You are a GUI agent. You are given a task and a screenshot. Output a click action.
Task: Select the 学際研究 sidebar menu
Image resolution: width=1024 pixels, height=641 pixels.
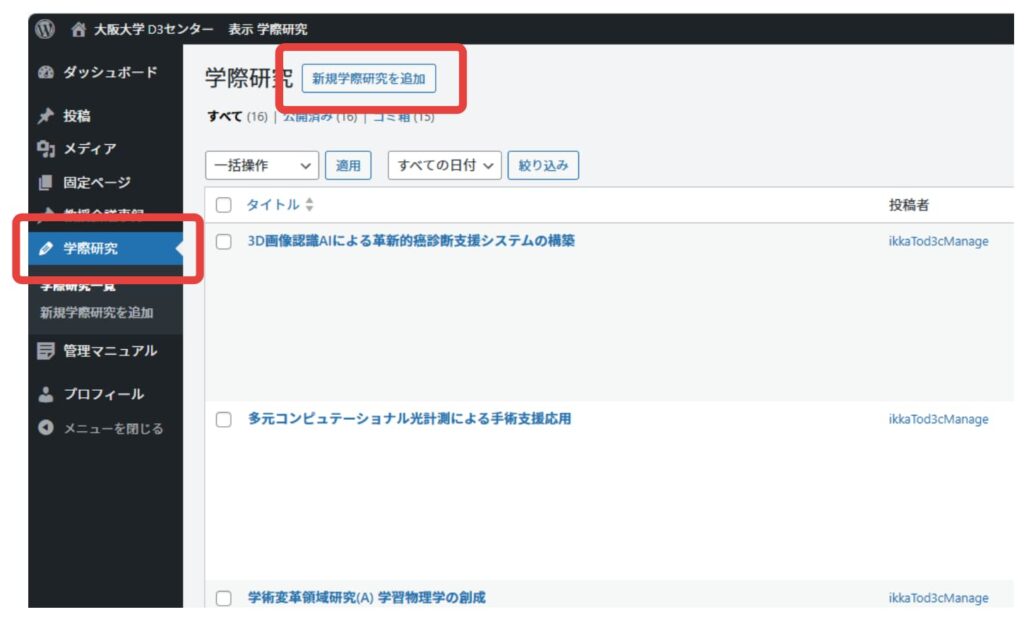tap(106, 249)
